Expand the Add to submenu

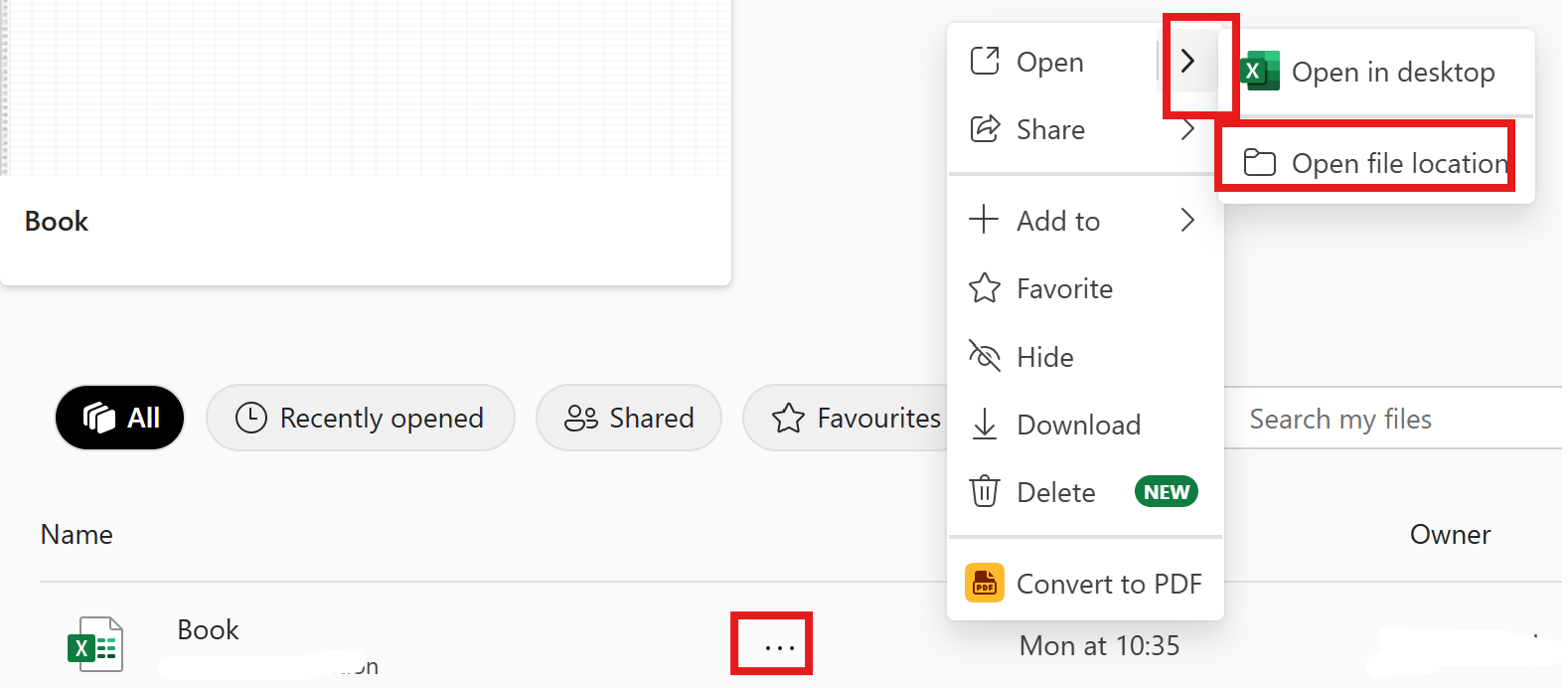(1188, 220)
